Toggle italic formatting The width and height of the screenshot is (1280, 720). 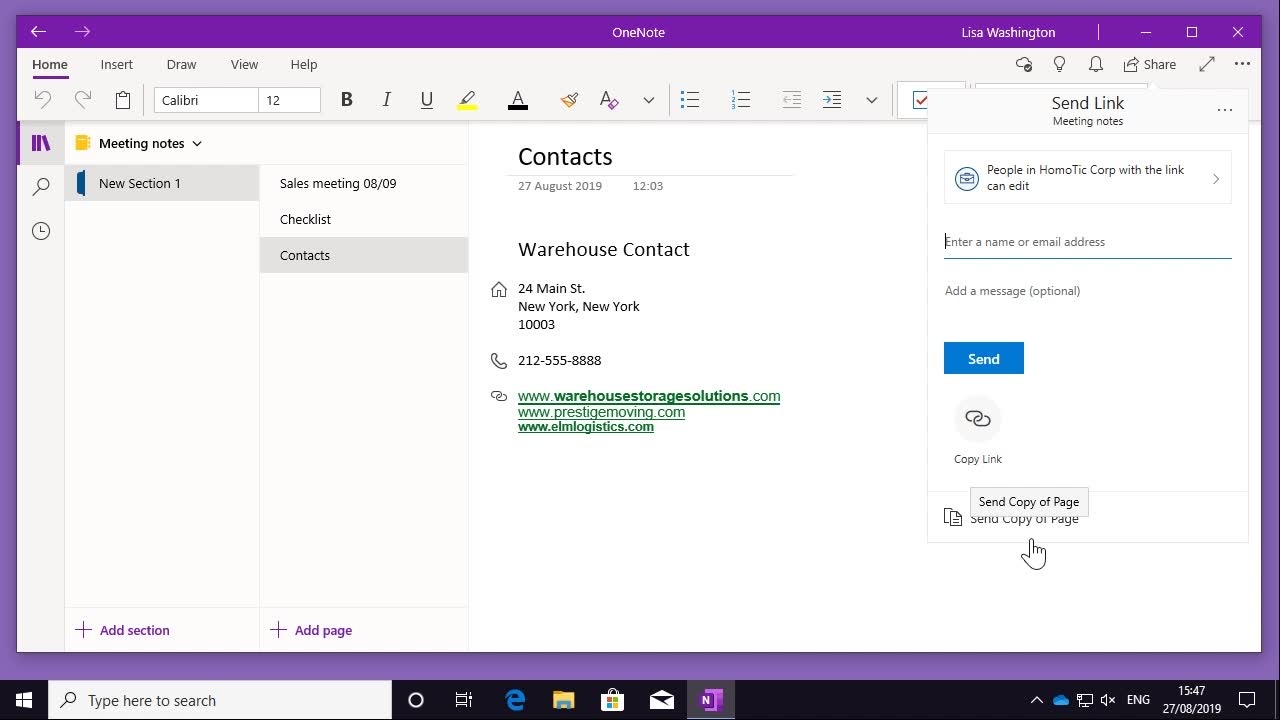pos(386,100)
